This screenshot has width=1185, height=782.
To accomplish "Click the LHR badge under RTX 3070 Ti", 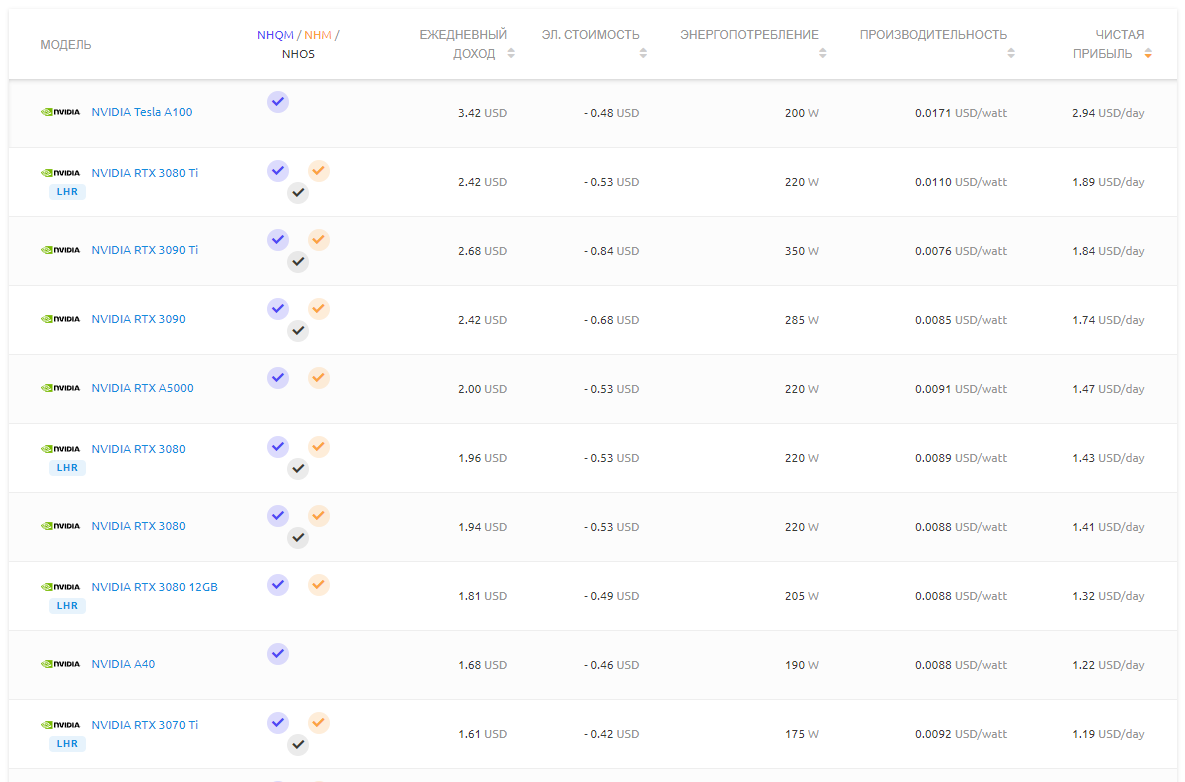I will tap(67, 744).
